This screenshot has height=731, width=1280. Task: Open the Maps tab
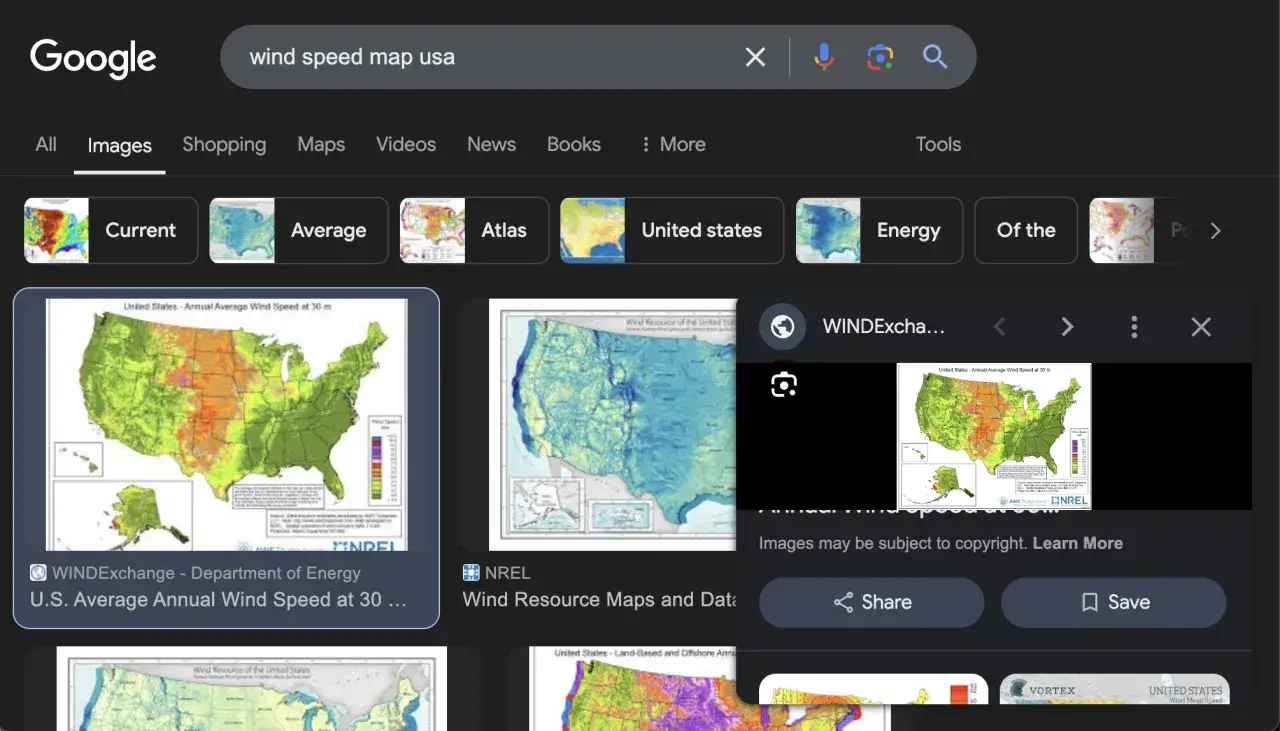pyautogui.click(x=321, y=144)
